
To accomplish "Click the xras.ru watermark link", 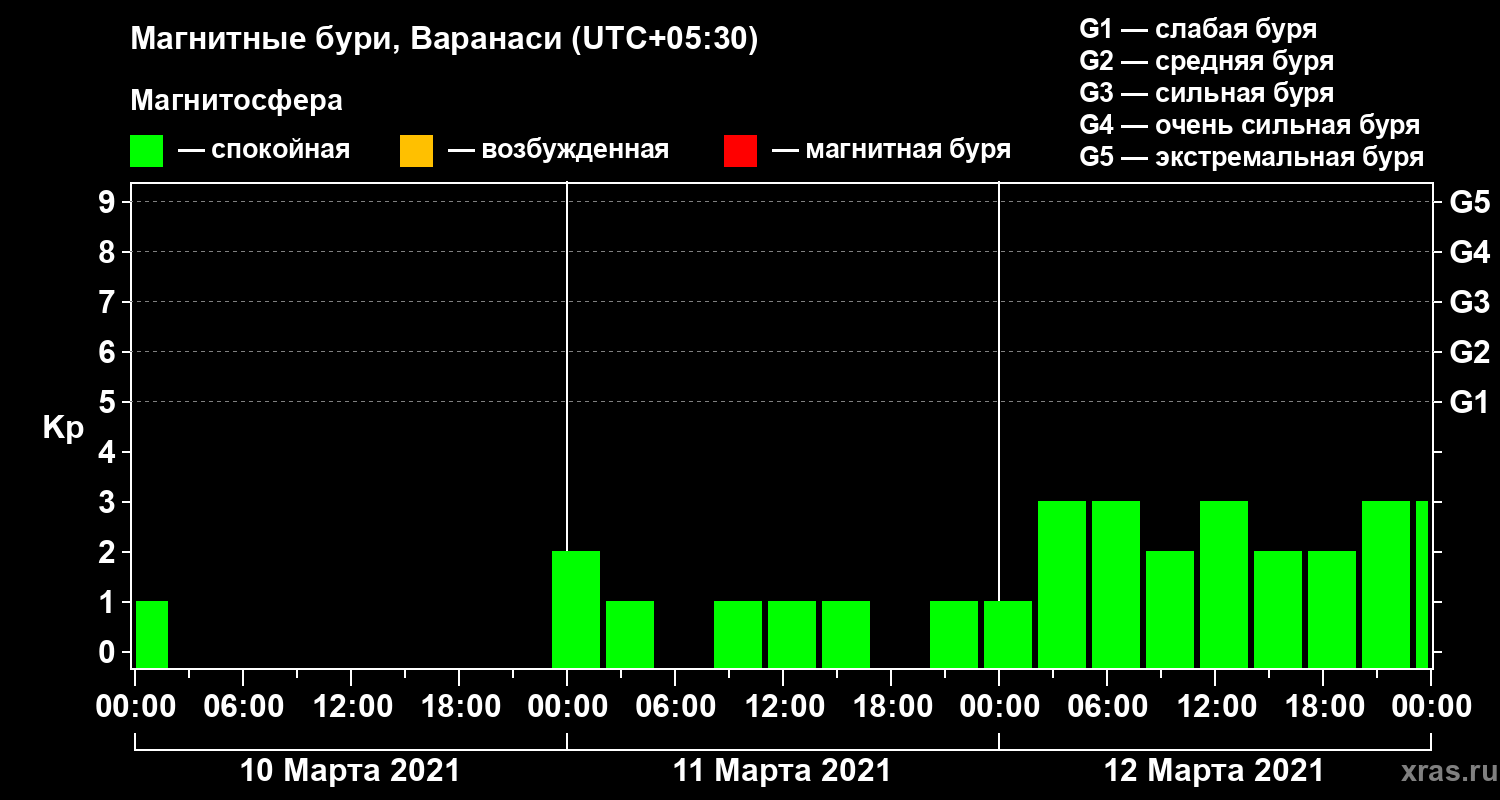I will 1441,771.
